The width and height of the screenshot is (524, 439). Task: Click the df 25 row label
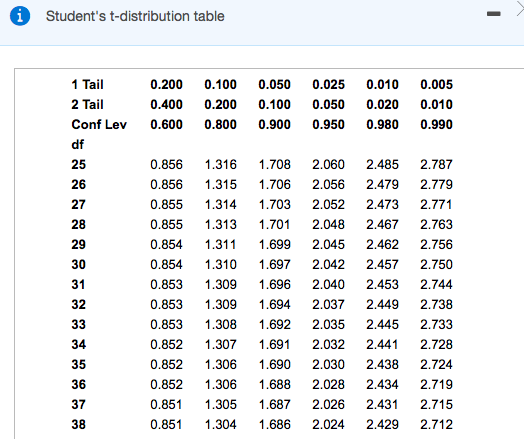pos(79,164)
